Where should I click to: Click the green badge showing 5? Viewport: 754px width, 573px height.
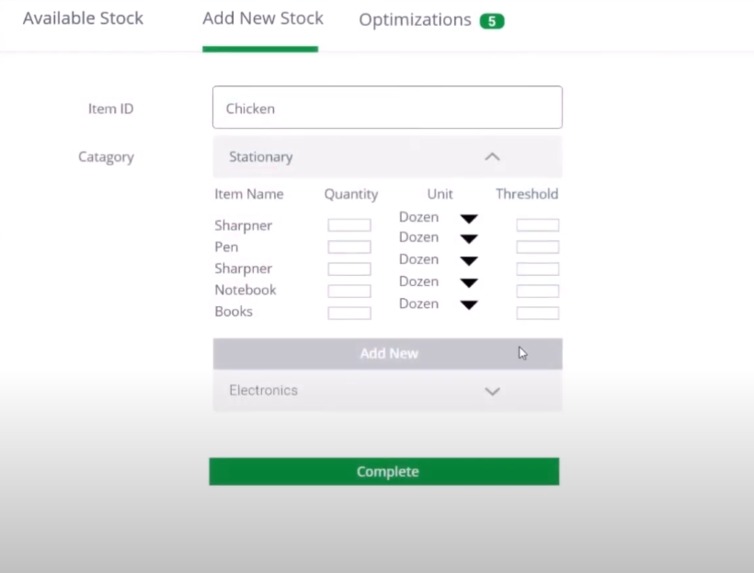[492, 21]
